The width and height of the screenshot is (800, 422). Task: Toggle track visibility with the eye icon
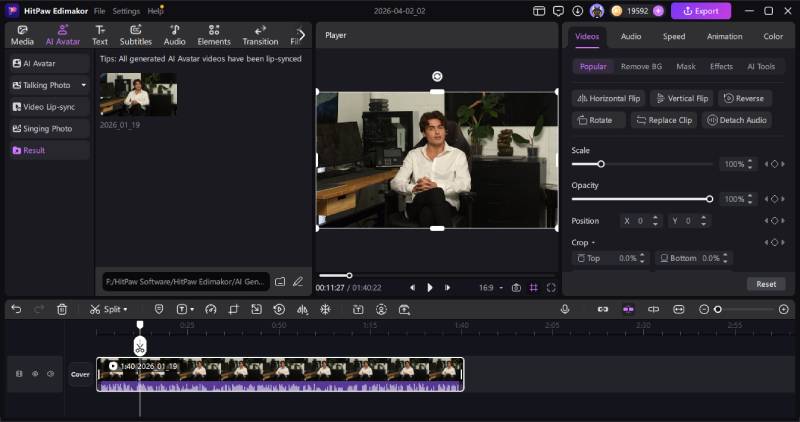[x=35, y=374]
